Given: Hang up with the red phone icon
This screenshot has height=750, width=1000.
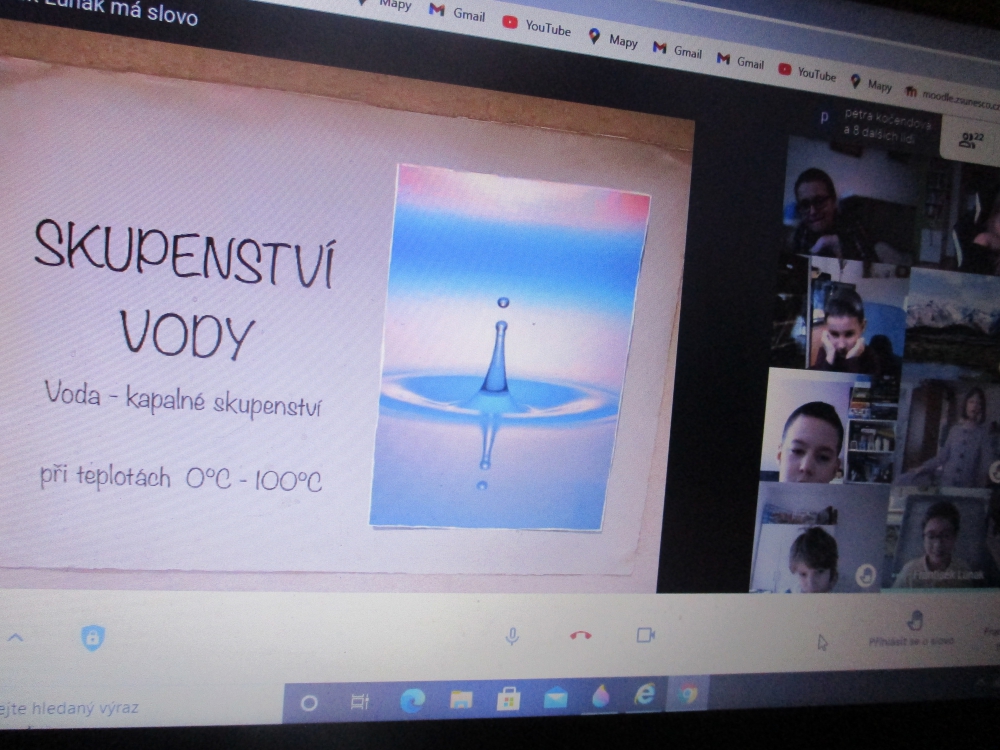Looking at the screenshot, I should point(580,635).
